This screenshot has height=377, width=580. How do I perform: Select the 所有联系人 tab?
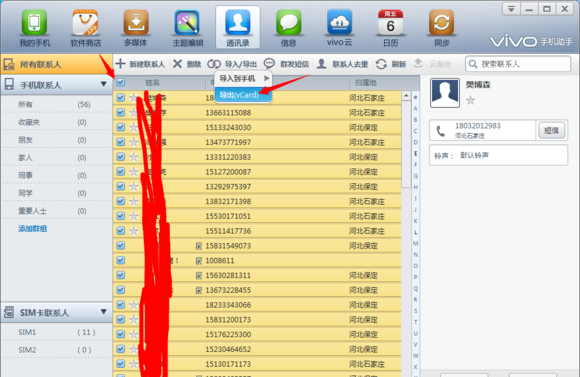[x=54, y=64]
